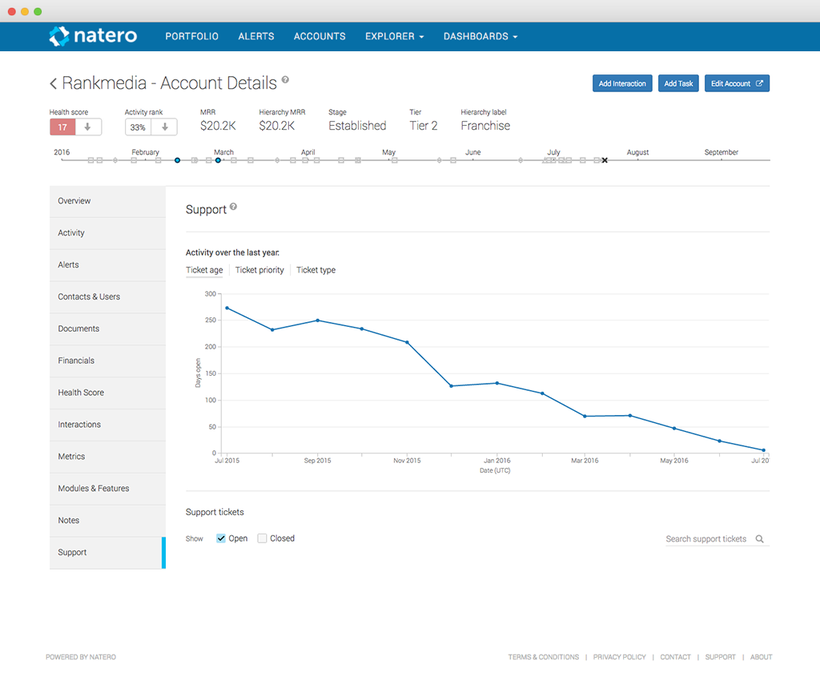Open the Activity sidebar section
Viewport: 820px width, 681px height.
coord(108,233)
